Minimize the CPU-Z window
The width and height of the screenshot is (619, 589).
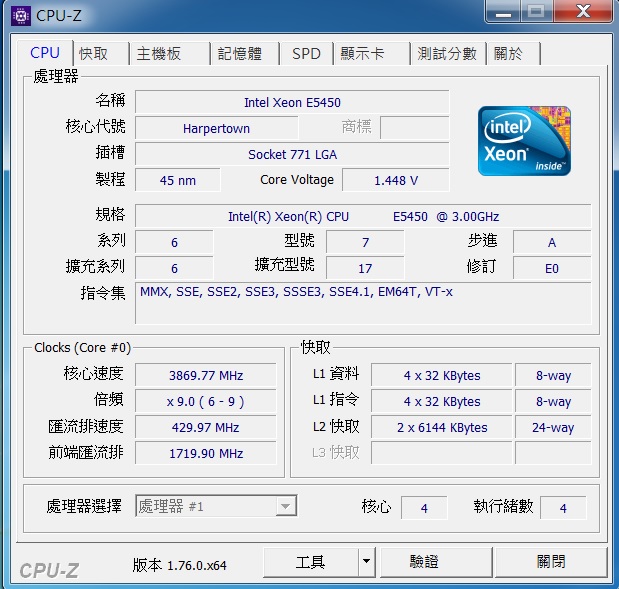pyautogui.click(x=503, y=12)
